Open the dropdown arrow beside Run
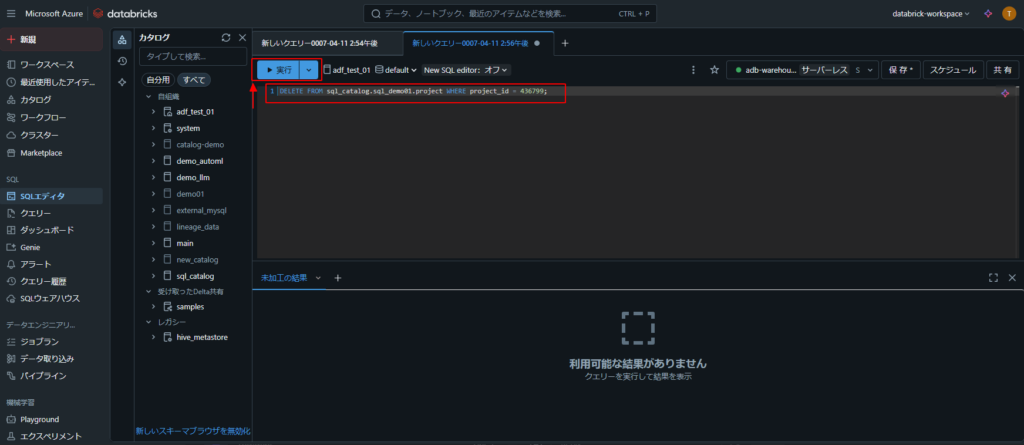1024x445 pixels. click(309, 70)
